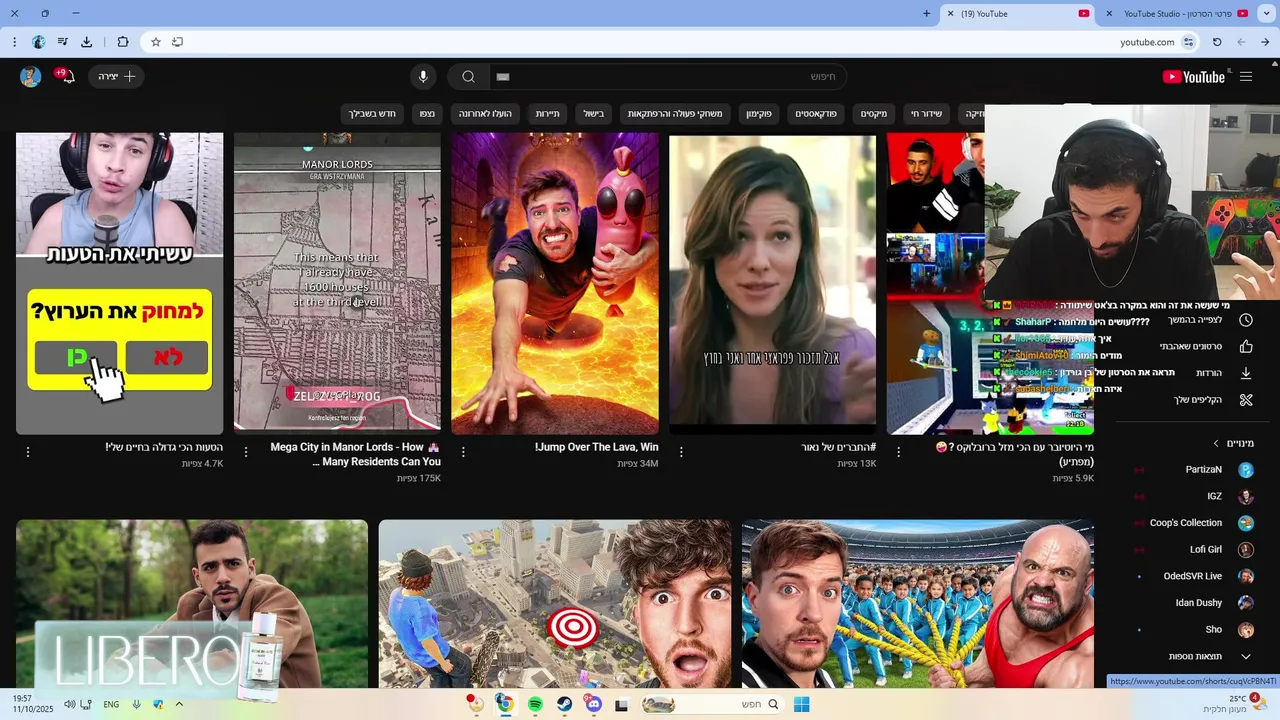Open Steam from the taskbar
The width and height of the screenshot is (1280, 720).
[564, 704]
